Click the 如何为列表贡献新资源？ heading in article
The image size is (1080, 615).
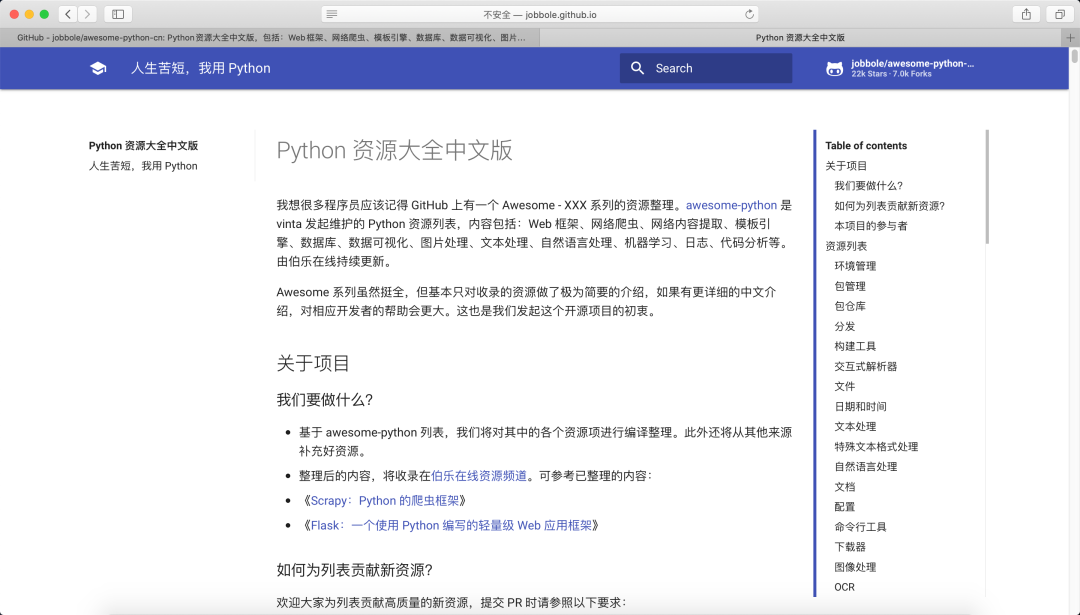point(354,570)
